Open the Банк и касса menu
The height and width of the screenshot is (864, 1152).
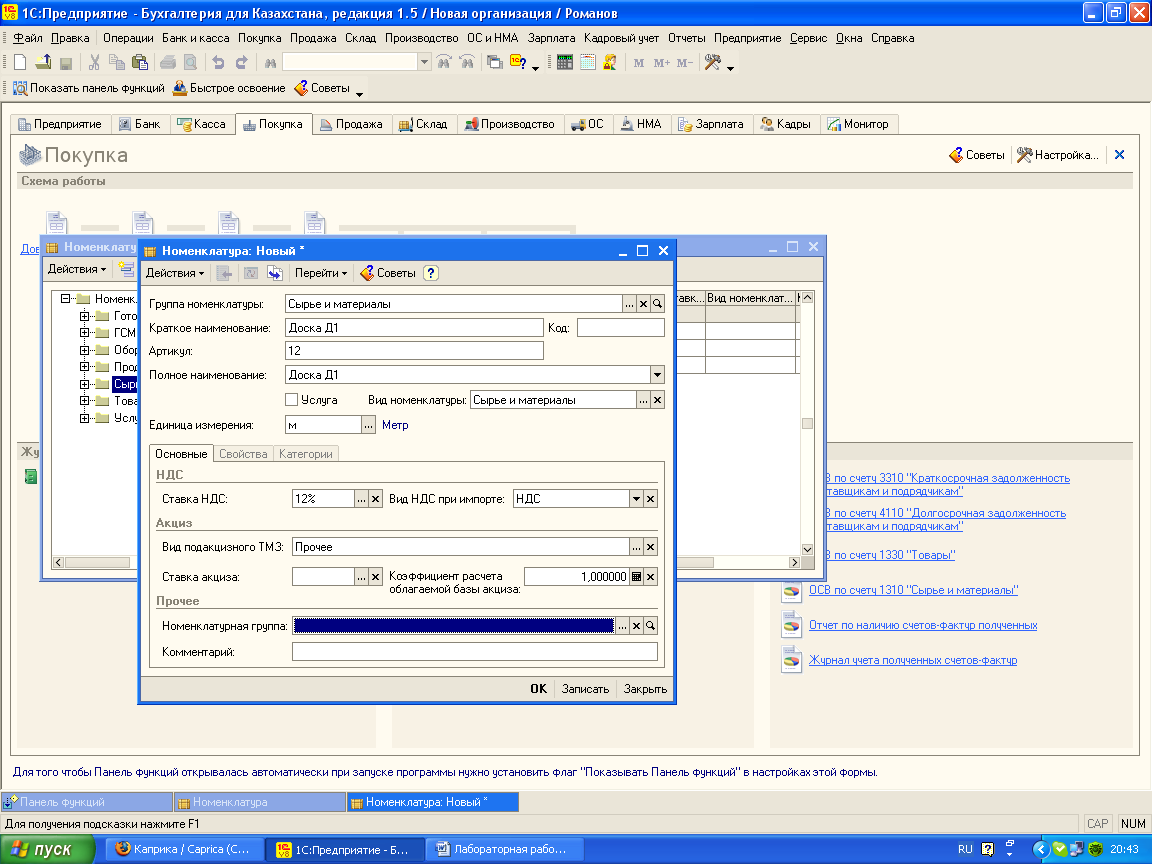(195, 38)
